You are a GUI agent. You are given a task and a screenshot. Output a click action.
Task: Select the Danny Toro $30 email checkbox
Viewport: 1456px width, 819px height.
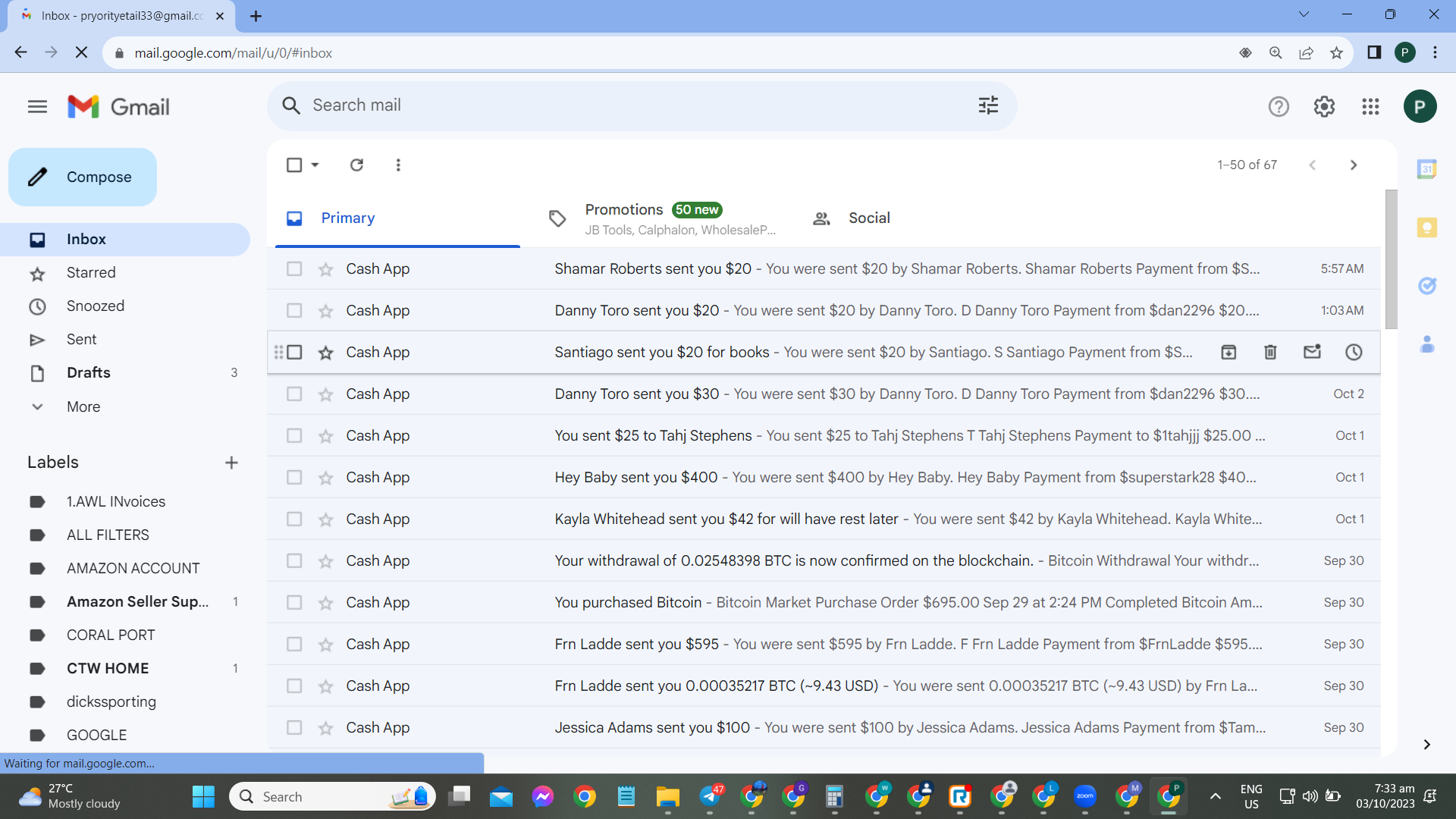click(x=294, y=394)
